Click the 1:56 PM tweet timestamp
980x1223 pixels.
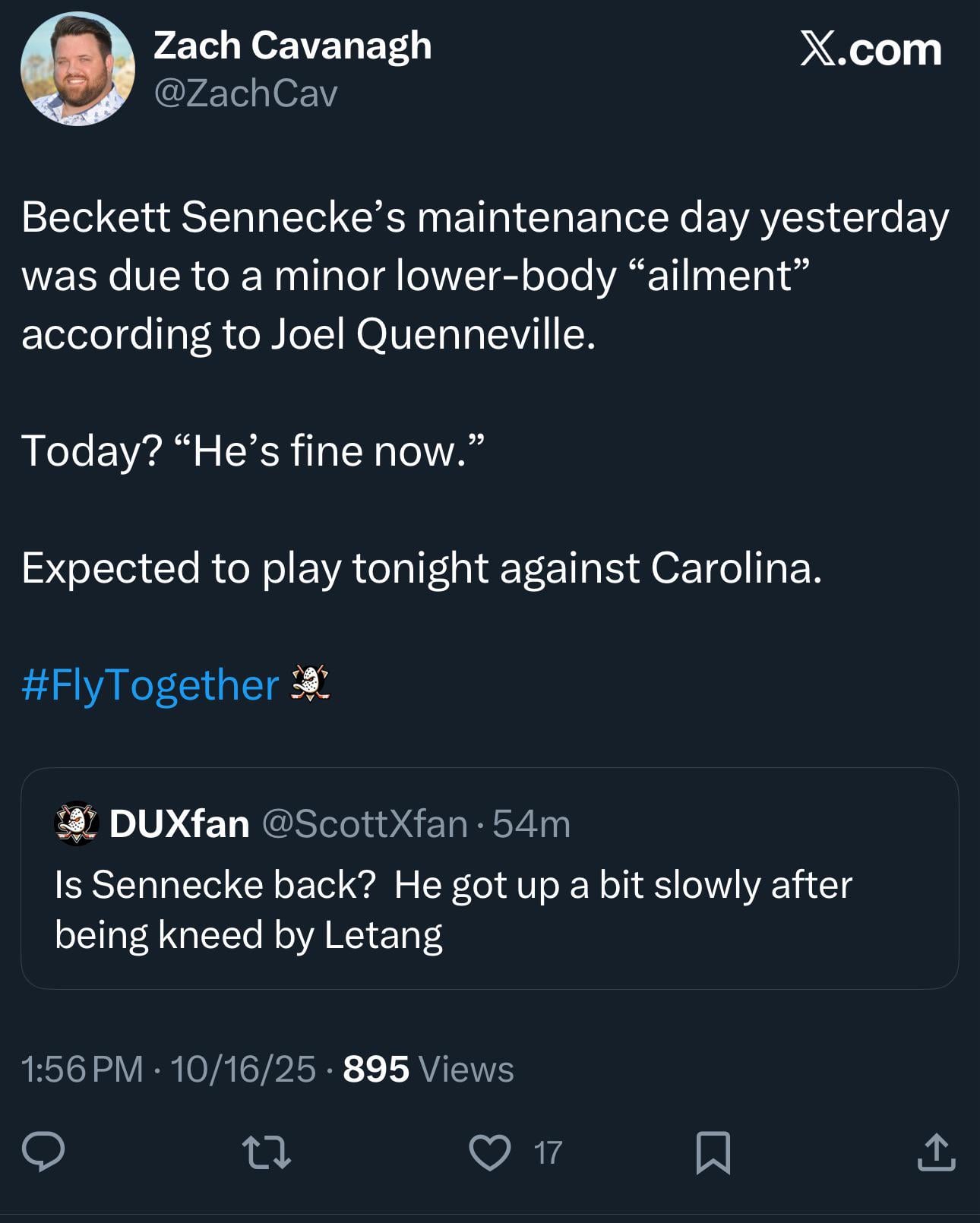point(82,1069)
